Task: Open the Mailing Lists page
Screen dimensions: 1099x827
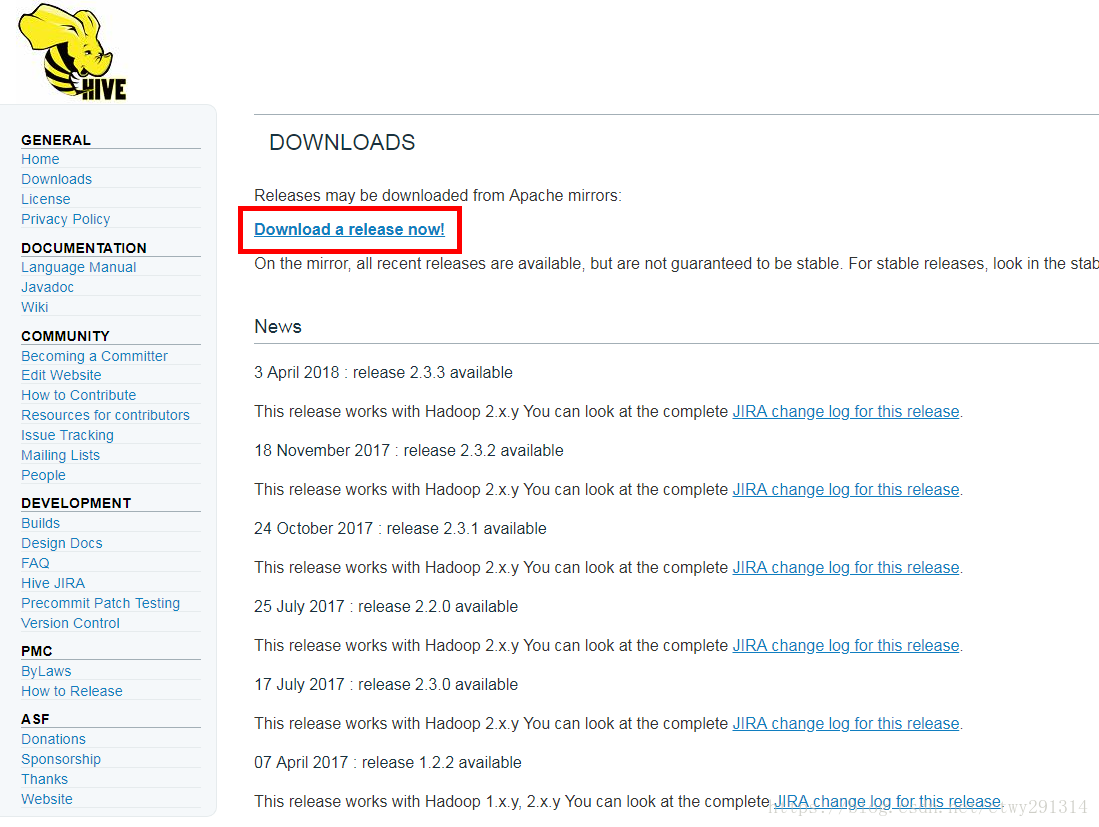Action: (x=60, y=455)
